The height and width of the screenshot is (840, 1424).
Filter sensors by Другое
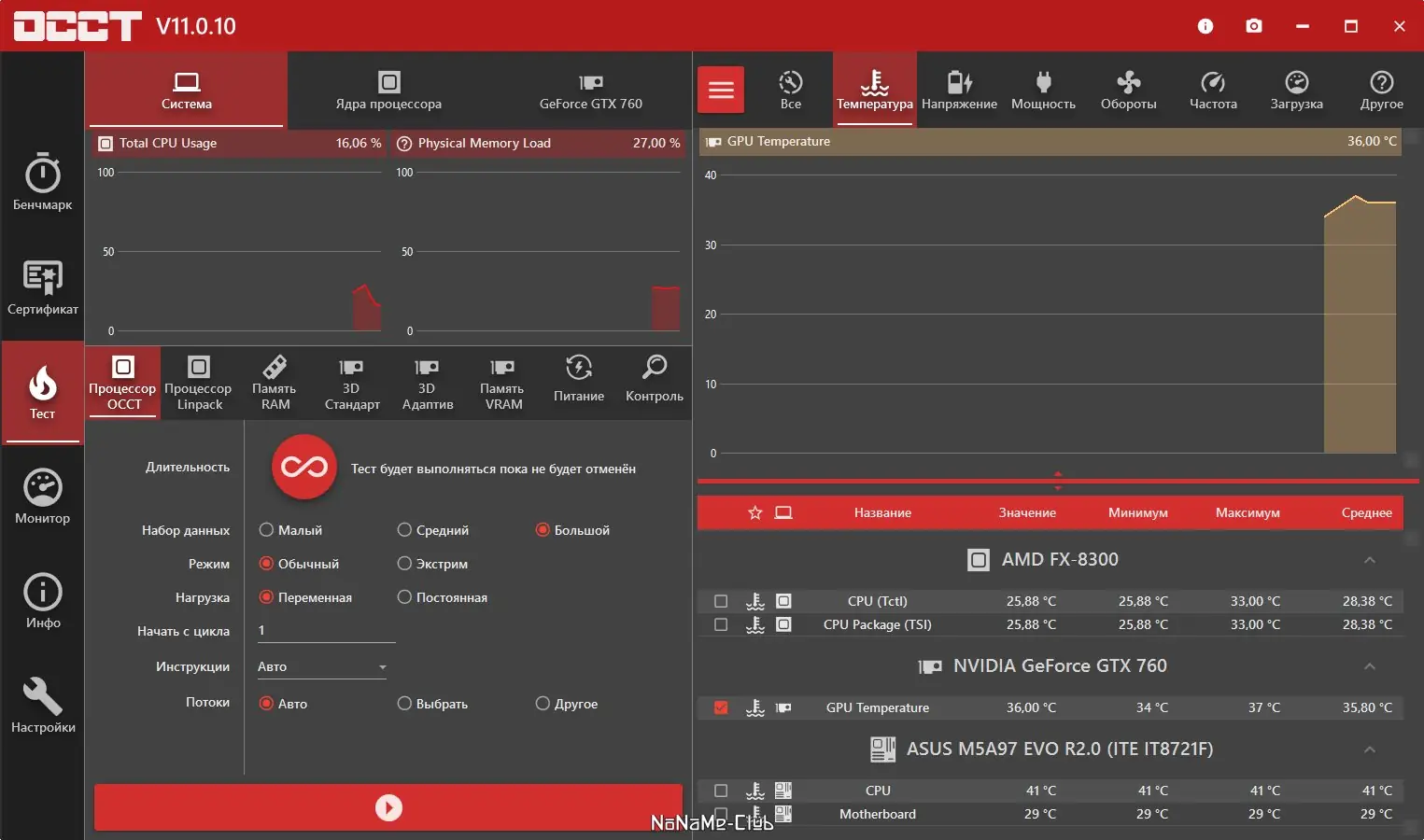[1381, 90]
